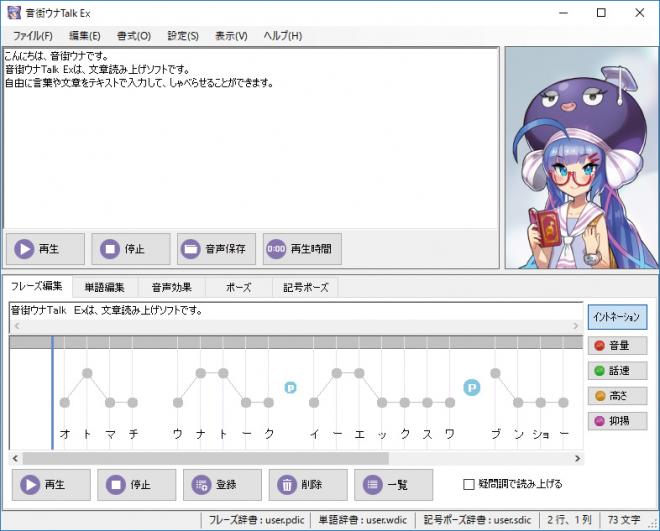Click 単語辞書 : user.wdic in status bar
This screenshot has height=531, width=660.
tap(362, 520)
